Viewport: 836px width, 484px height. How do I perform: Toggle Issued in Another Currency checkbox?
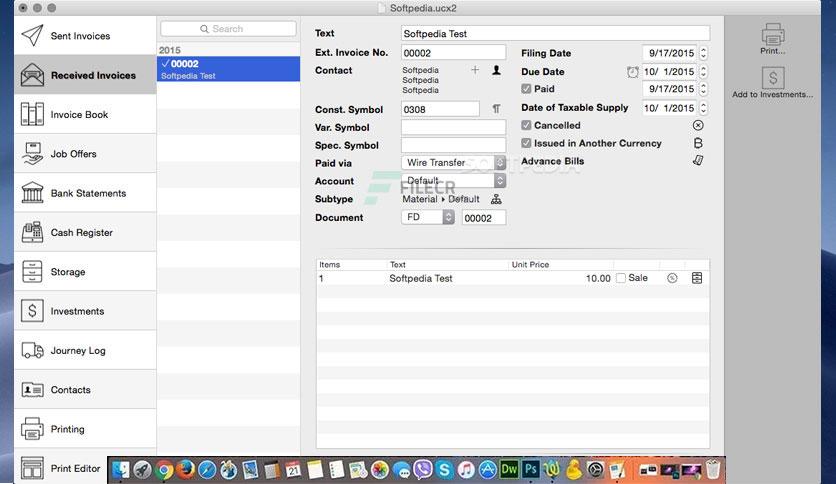coord(526,143)
